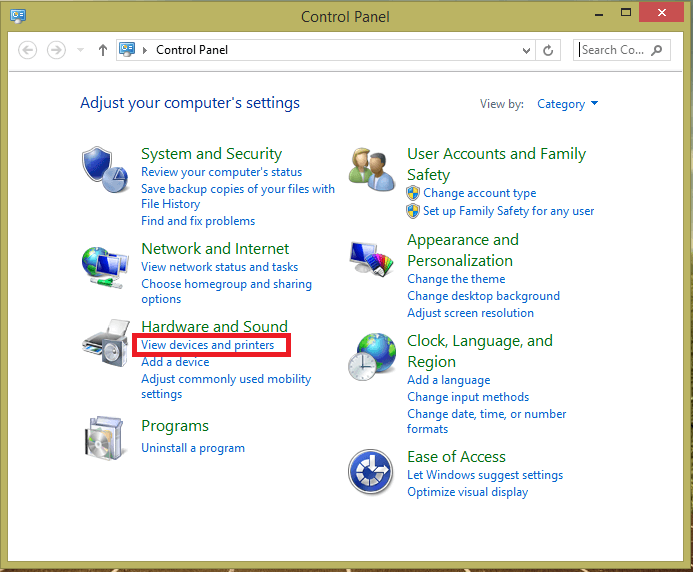The image size is (693, 572).
Task: Open Ease of Access heading
Action: click(x=456, y=457)
